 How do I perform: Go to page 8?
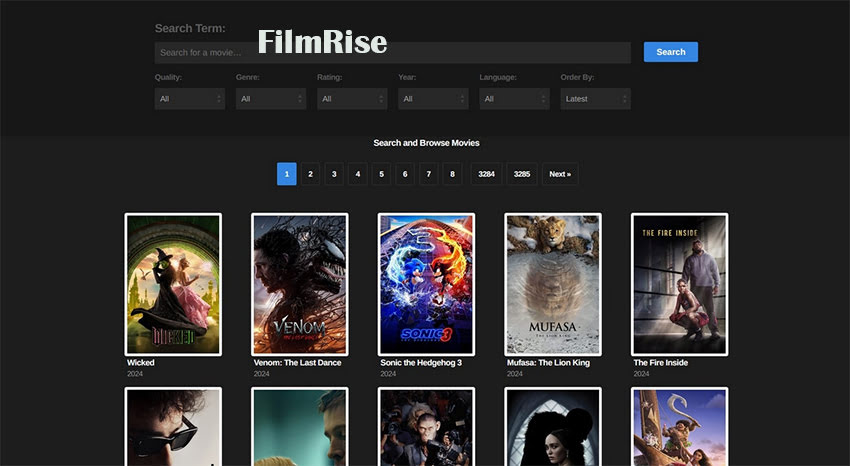(452, 174)
